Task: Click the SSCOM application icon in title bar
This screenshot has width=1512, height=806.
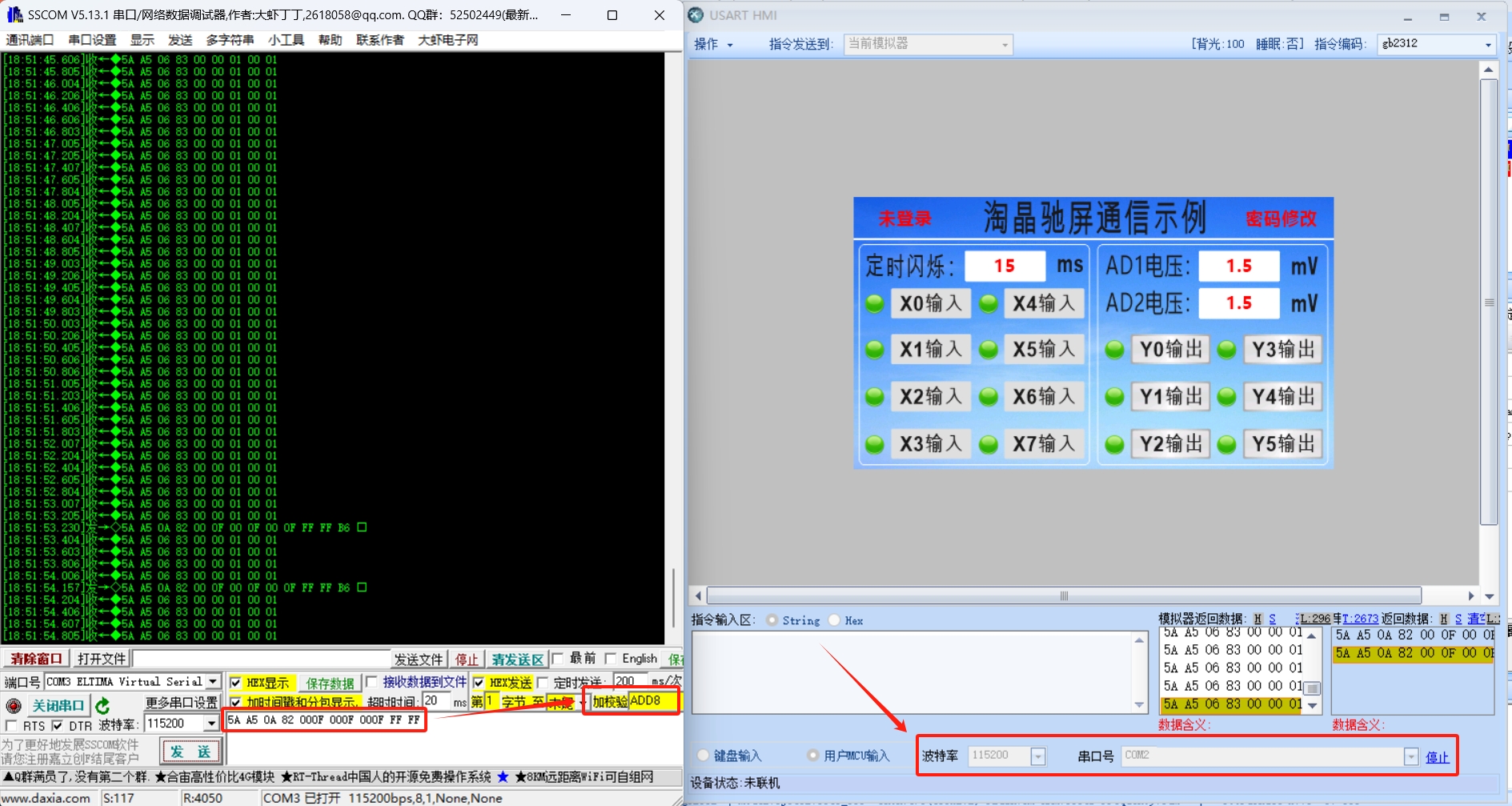Action: coord(14,14)
